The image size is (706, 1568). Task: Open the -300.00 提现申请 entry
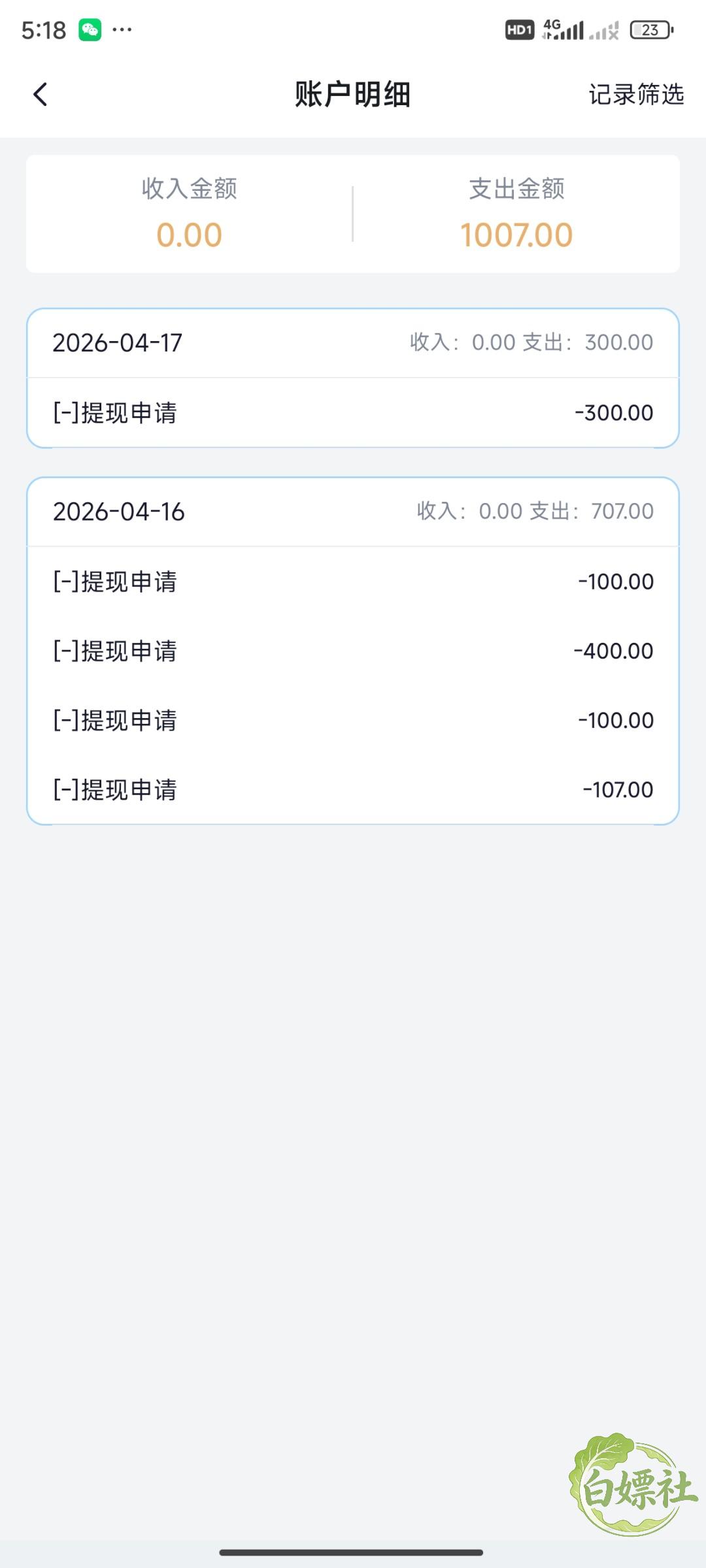tap(353, 413)
